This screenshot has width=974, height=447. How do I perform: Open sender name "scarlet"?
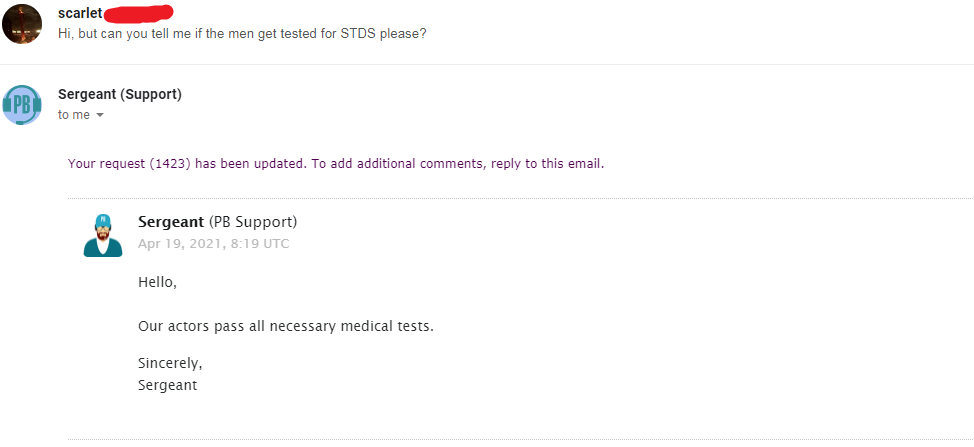coord(80,14)
